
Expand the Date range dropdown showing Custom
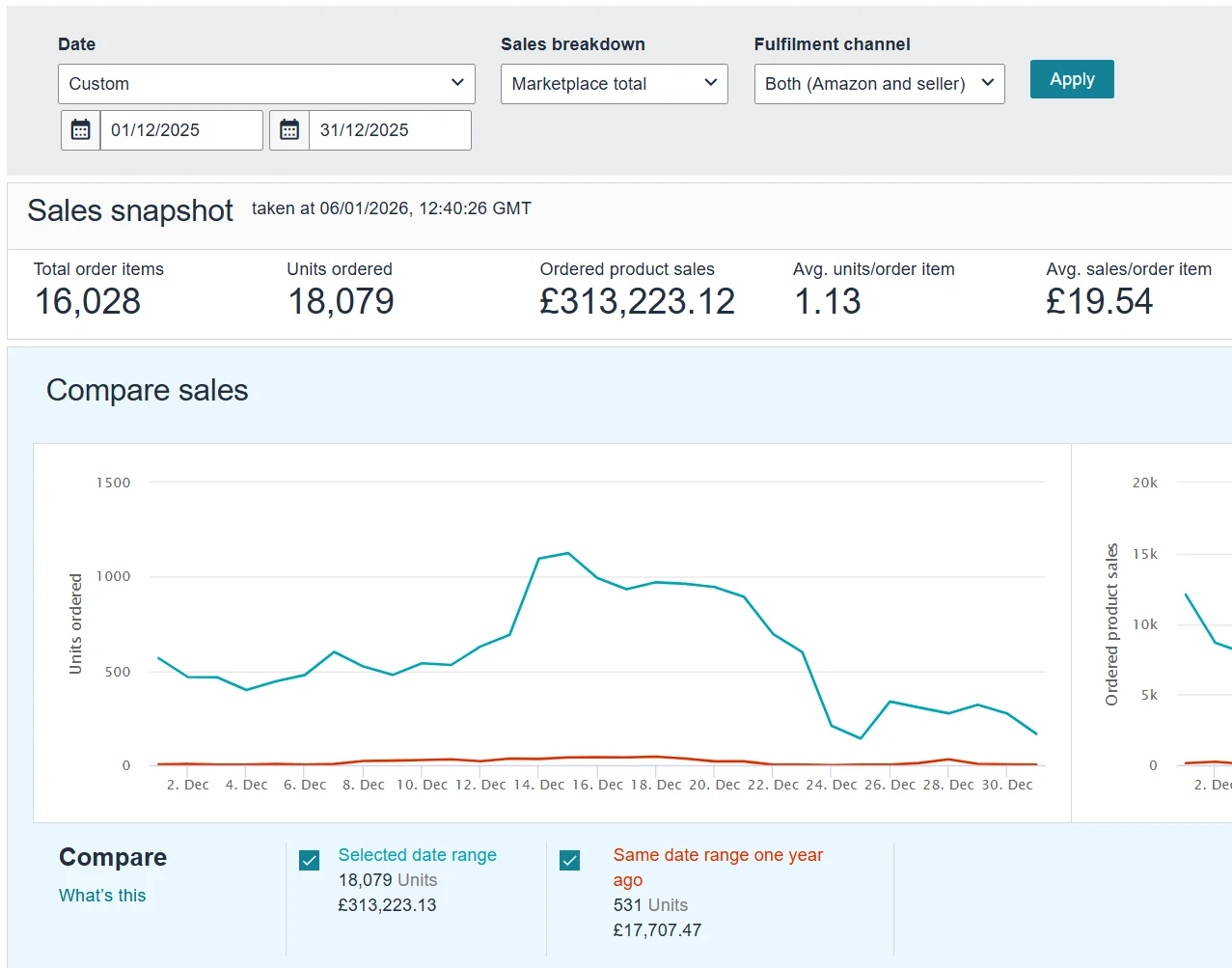point(266,84)
